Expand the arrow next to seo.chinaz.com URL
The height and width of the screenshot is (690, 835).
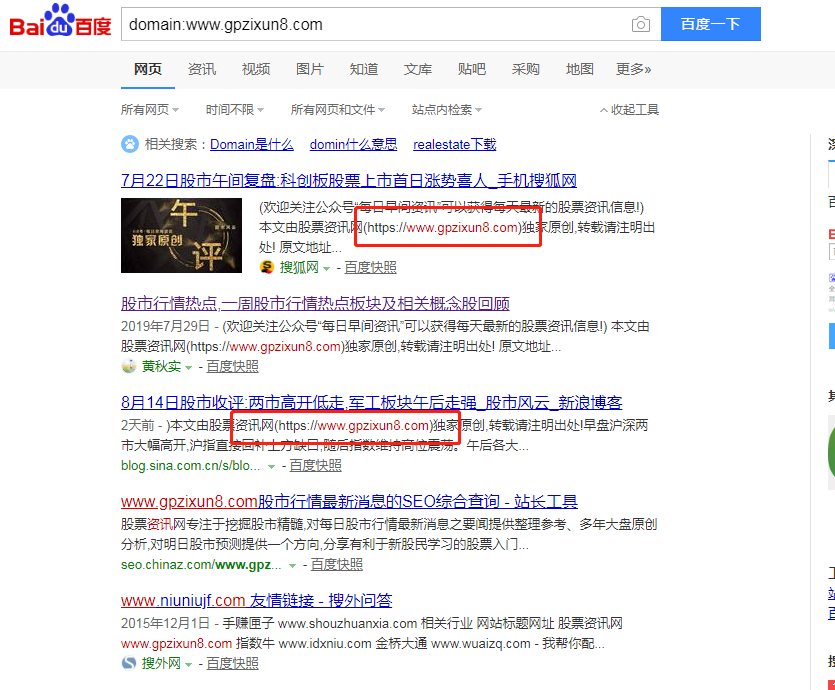(x=292, y=565)
